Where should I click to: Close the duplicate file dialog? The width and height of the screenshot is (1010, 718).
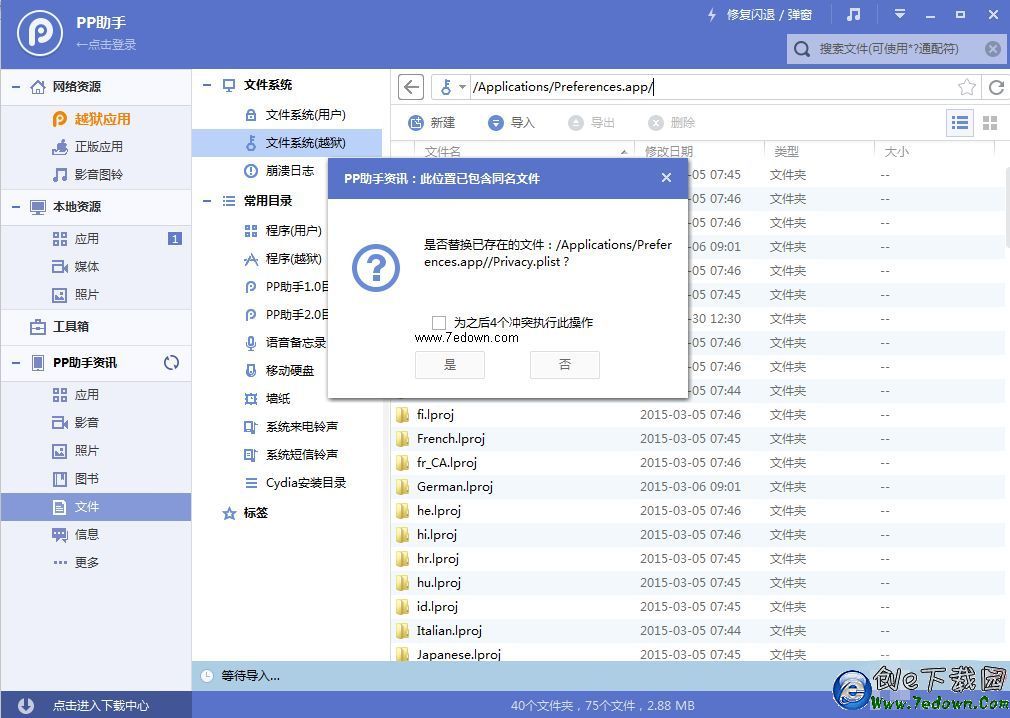click(666, 178)
